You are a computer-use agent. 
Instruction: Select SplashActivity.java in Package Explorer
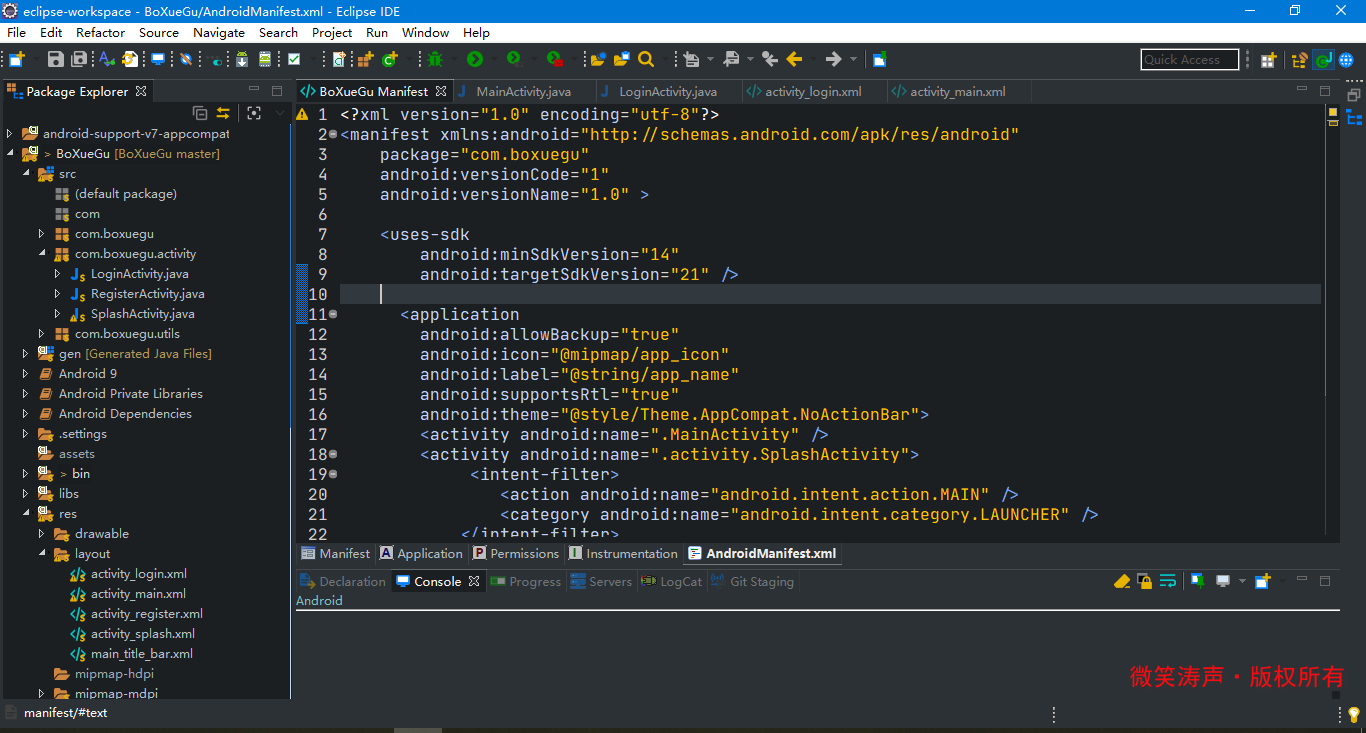pyautogui.click(x=142, y=314)
